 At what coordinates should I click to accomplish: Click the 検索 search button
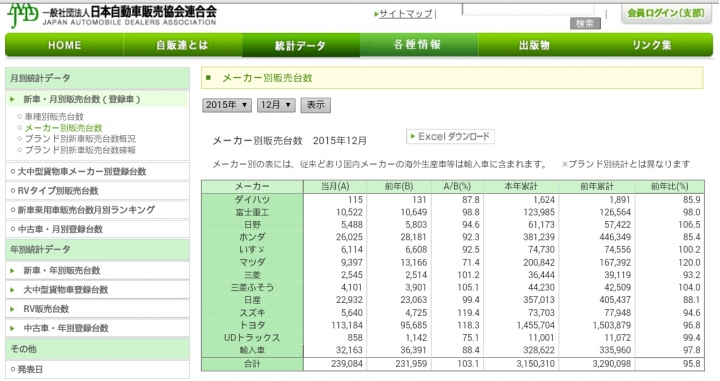tap(585, 23)
